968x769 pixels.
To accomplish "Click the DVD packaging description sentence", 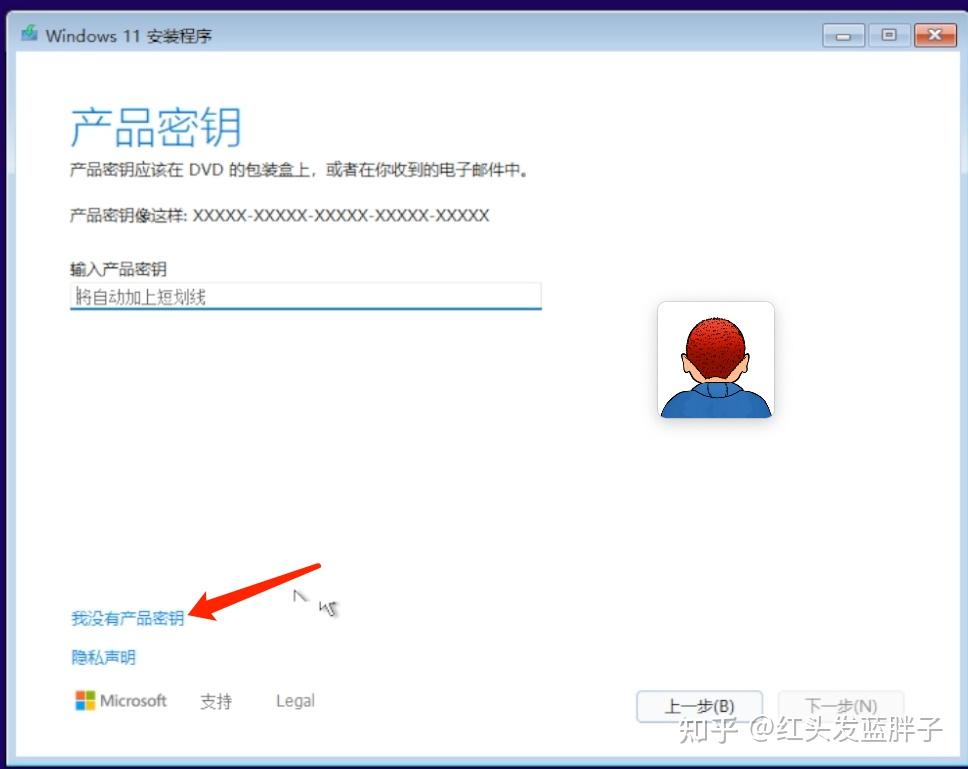I will tap(299, 170).
